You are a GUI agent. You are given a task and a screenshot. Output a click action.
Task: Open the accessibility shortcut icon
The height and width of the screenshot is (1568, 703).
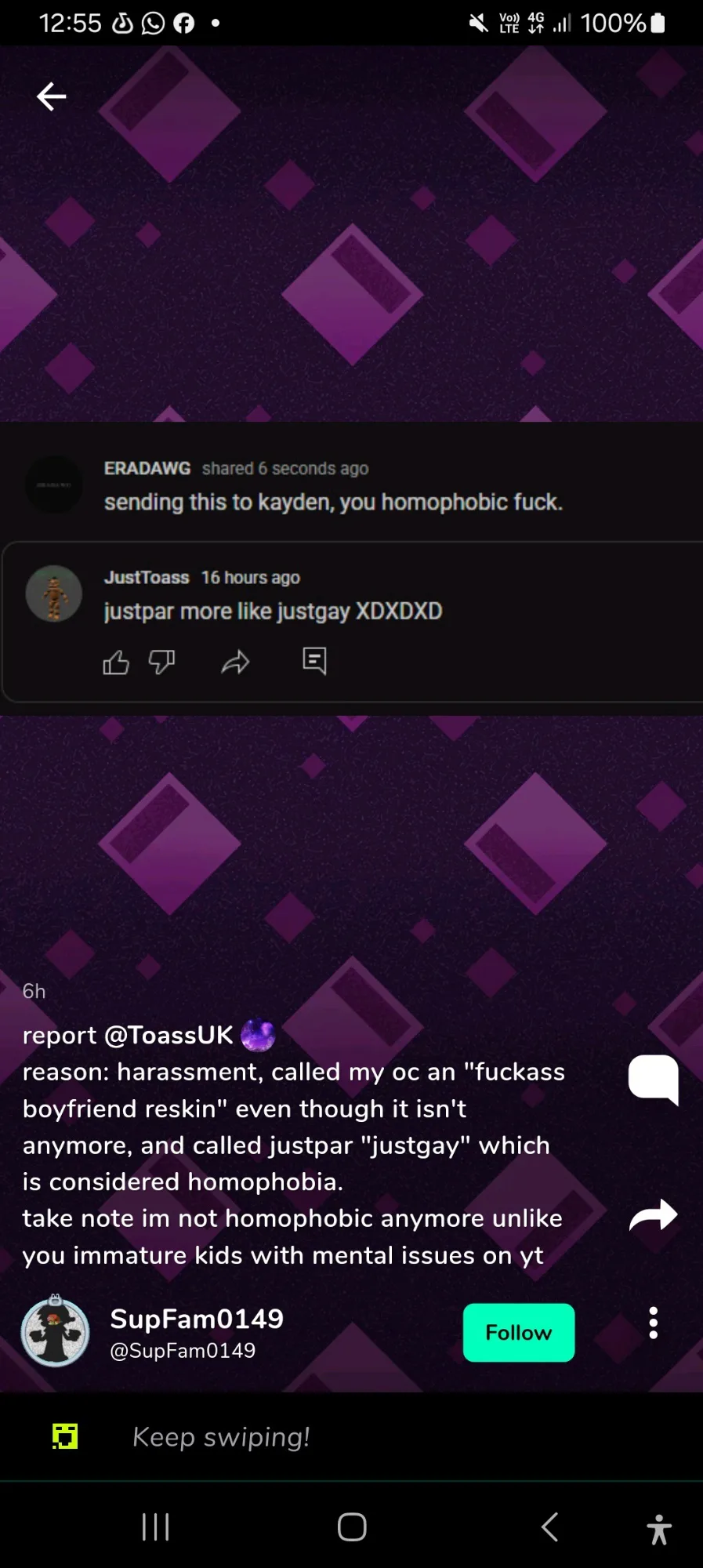pos(659,1529)
